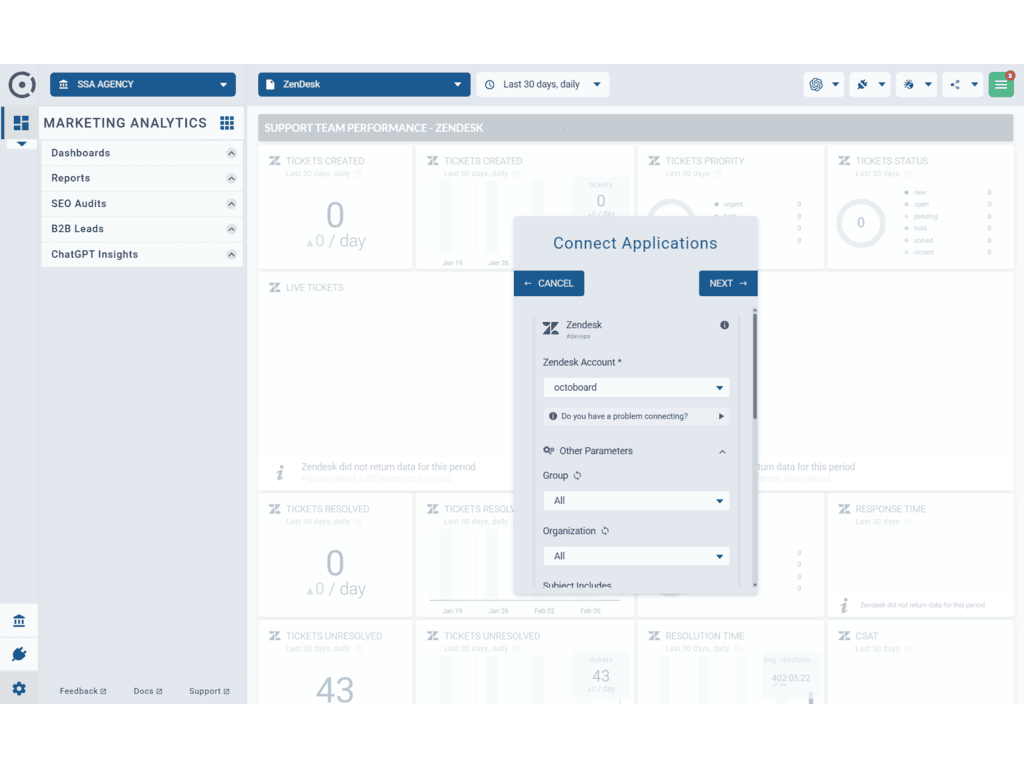The image size is (1024, 768).
Task: Click the bank icon in bottom-left sidebar
Action: pos(19,621)
